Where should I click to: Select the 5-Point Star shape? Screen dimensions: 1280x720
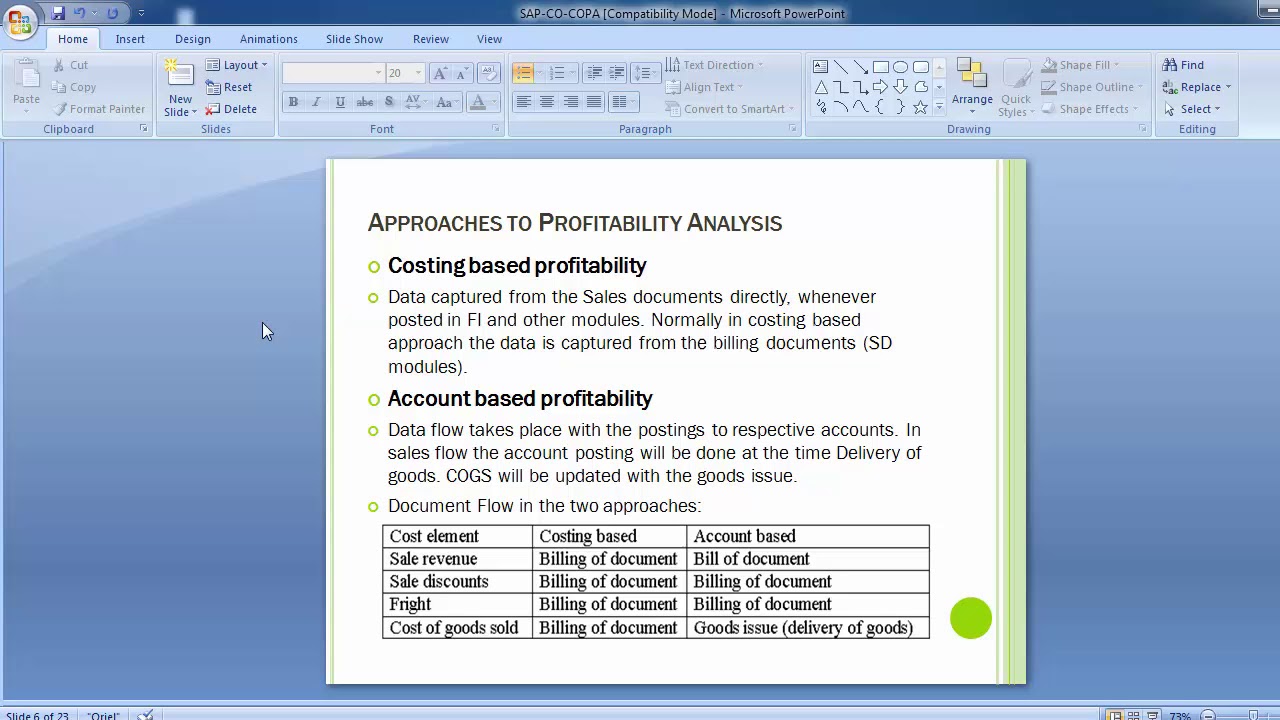(x=920, y=107)
